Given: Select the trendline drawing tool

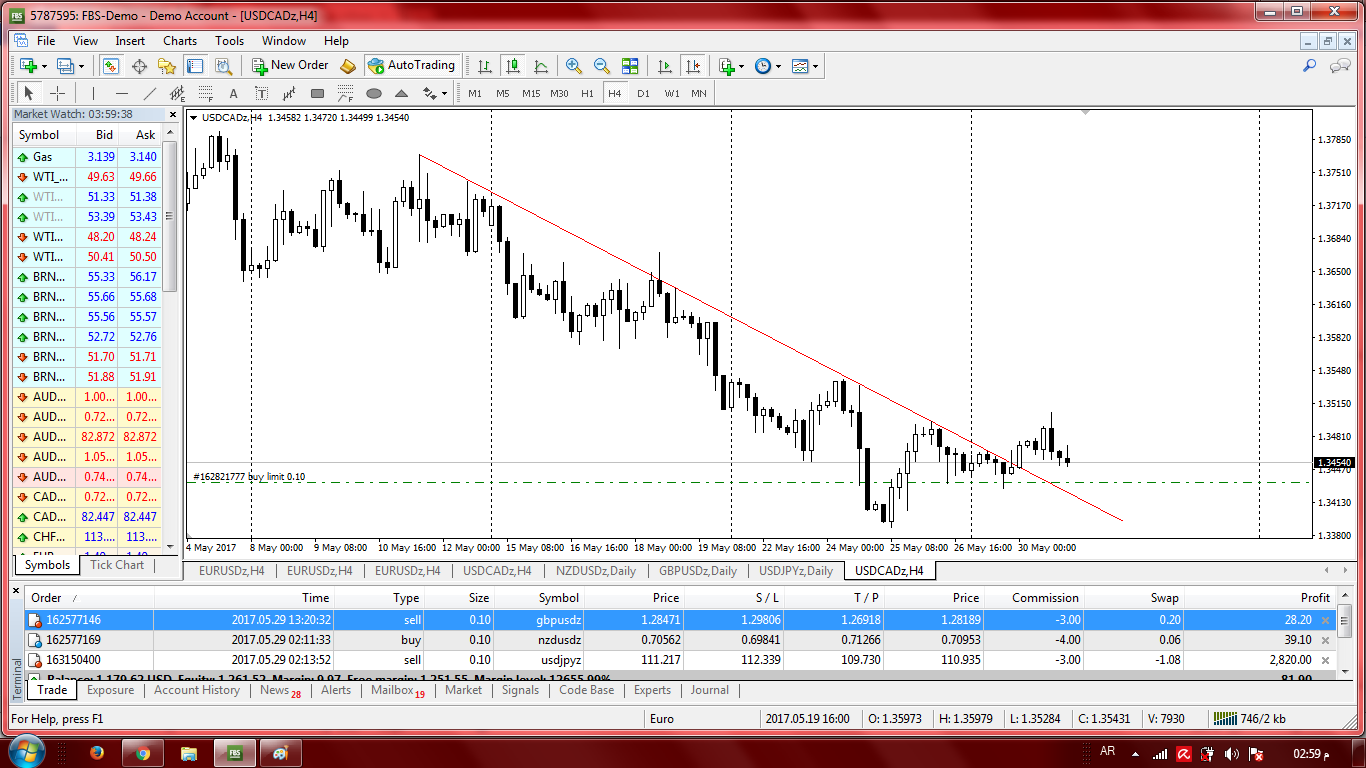Looking at the screenshot, I should [149, 93].
